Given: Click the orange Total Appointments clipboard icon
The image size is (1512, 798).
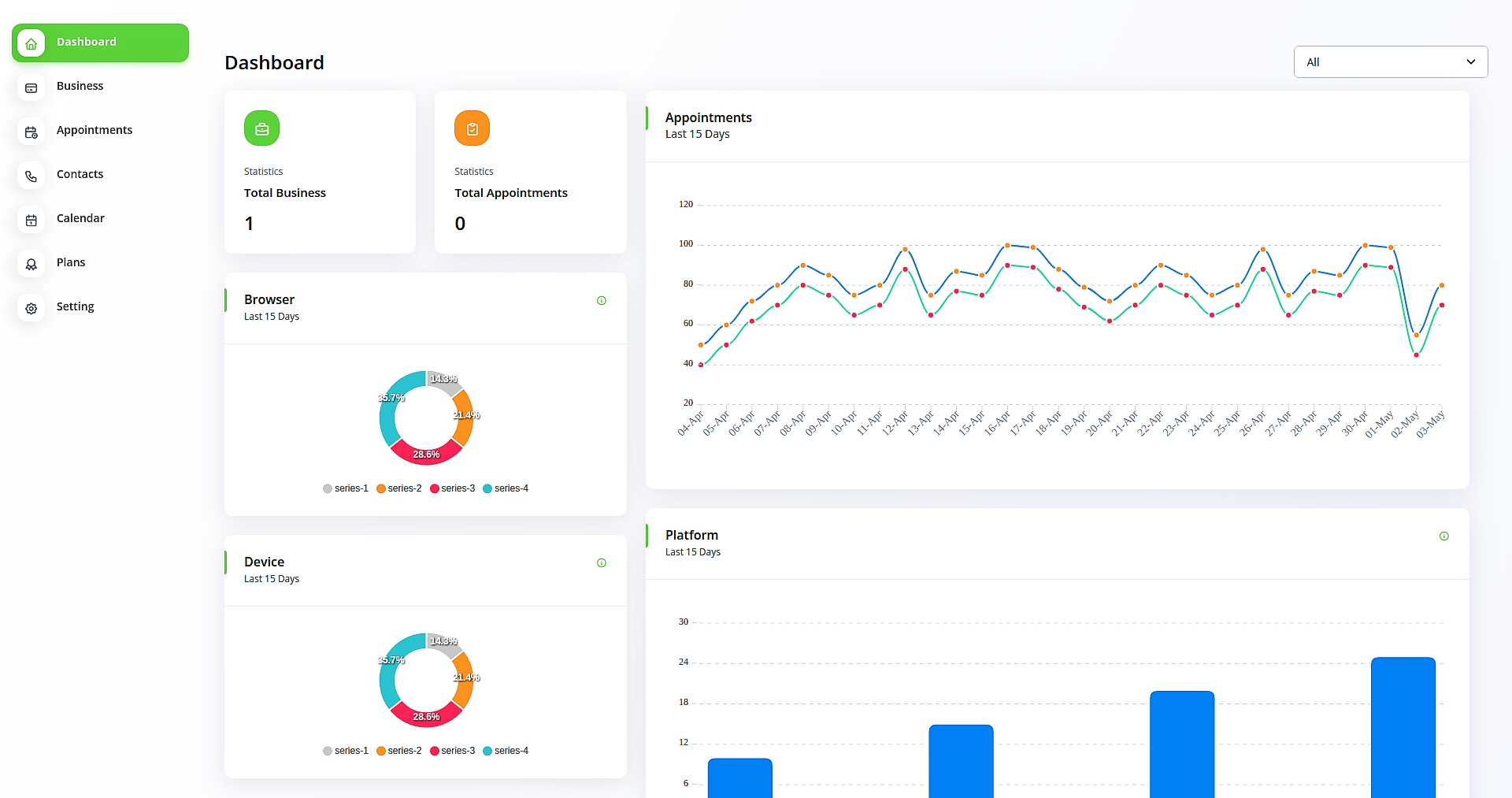Looking at the screenshot, I should point(472,128).
